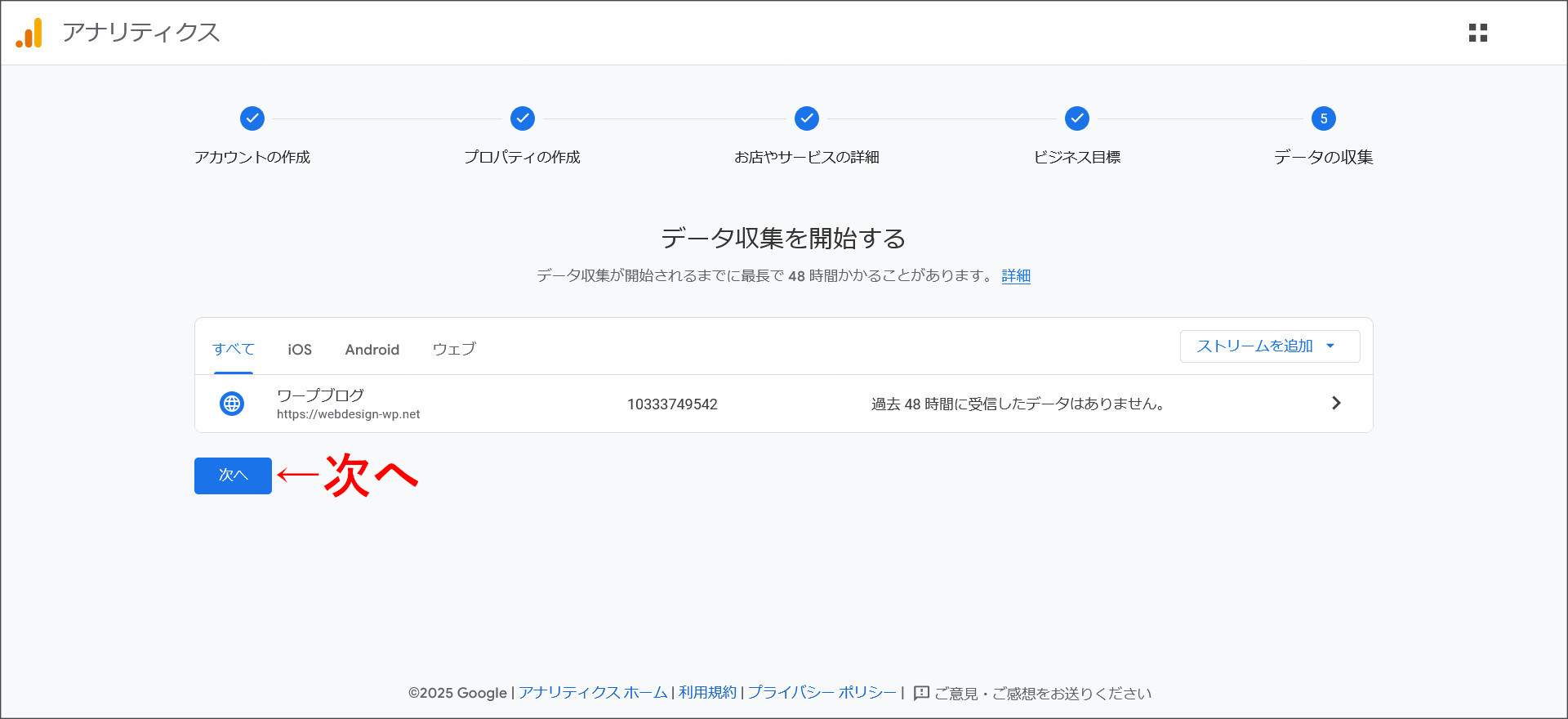Click the データ収集を開始する heading
This screenshot has height=719, width=1568.
(784, 239)
